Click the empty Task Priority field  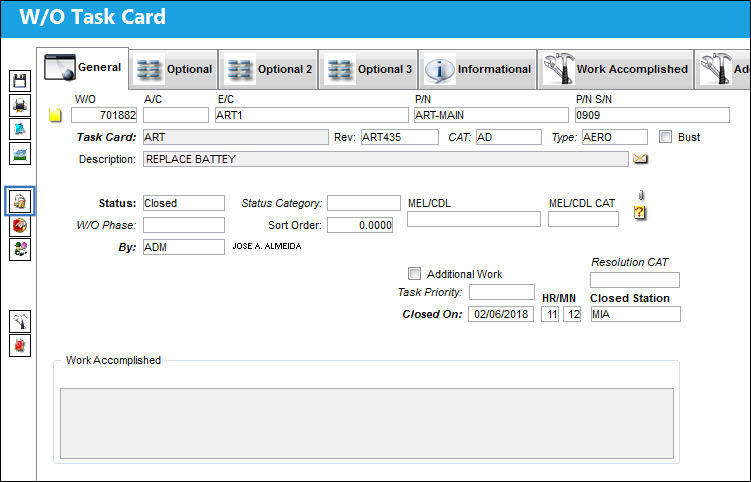[501, 292]
